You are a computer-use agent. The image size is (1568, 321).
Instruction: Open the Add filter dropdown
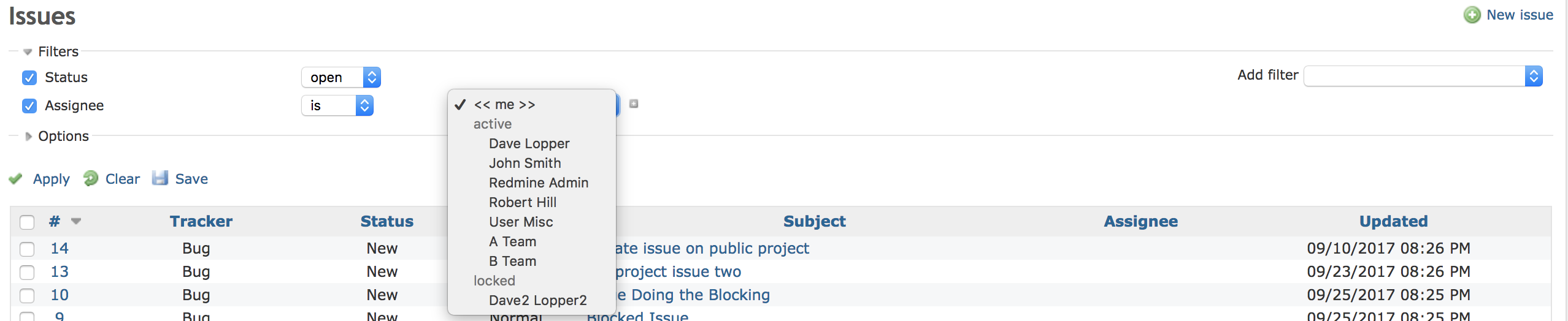(1423, 76)
